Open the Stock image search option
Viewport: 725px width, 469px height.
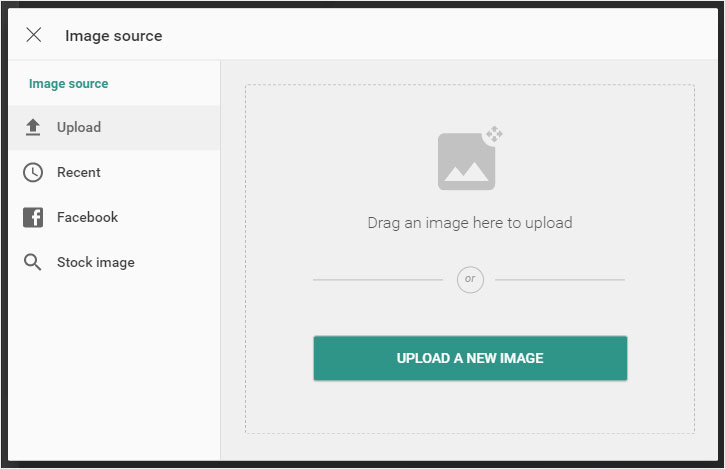(114, 262)
